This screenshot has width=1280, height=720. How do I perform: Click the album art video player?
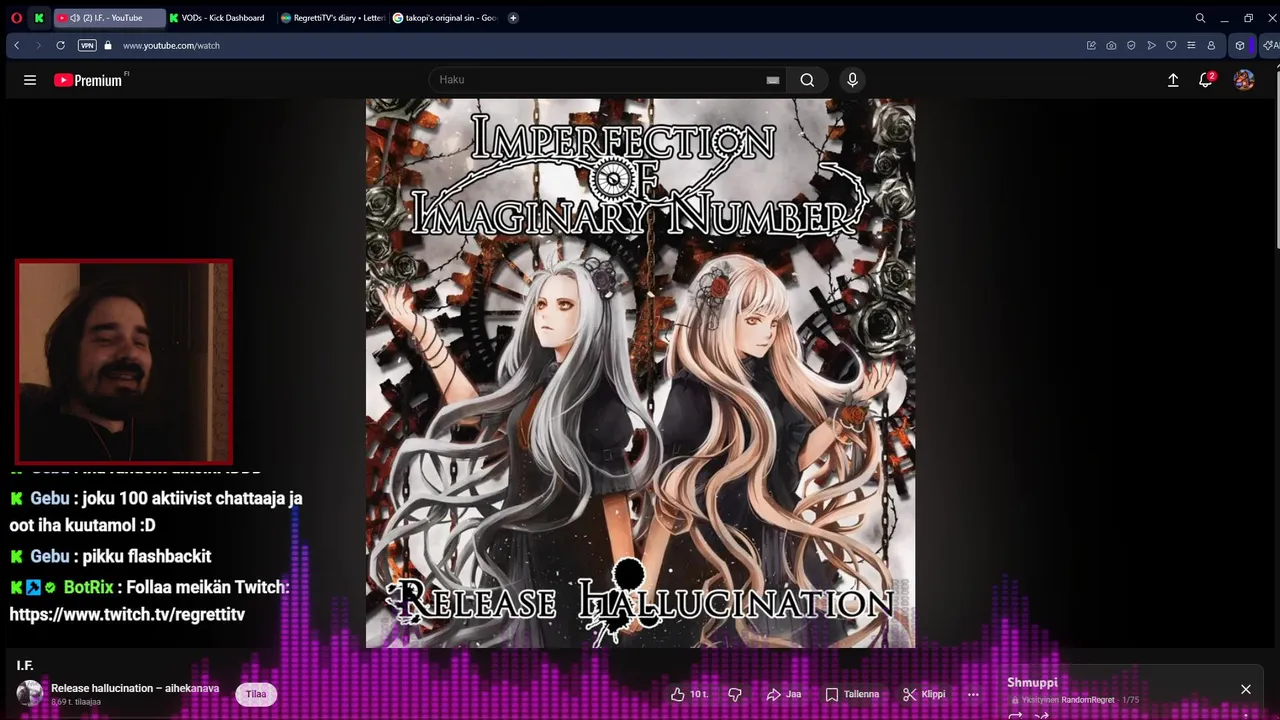pyautogui.click(x=640, y=373)
